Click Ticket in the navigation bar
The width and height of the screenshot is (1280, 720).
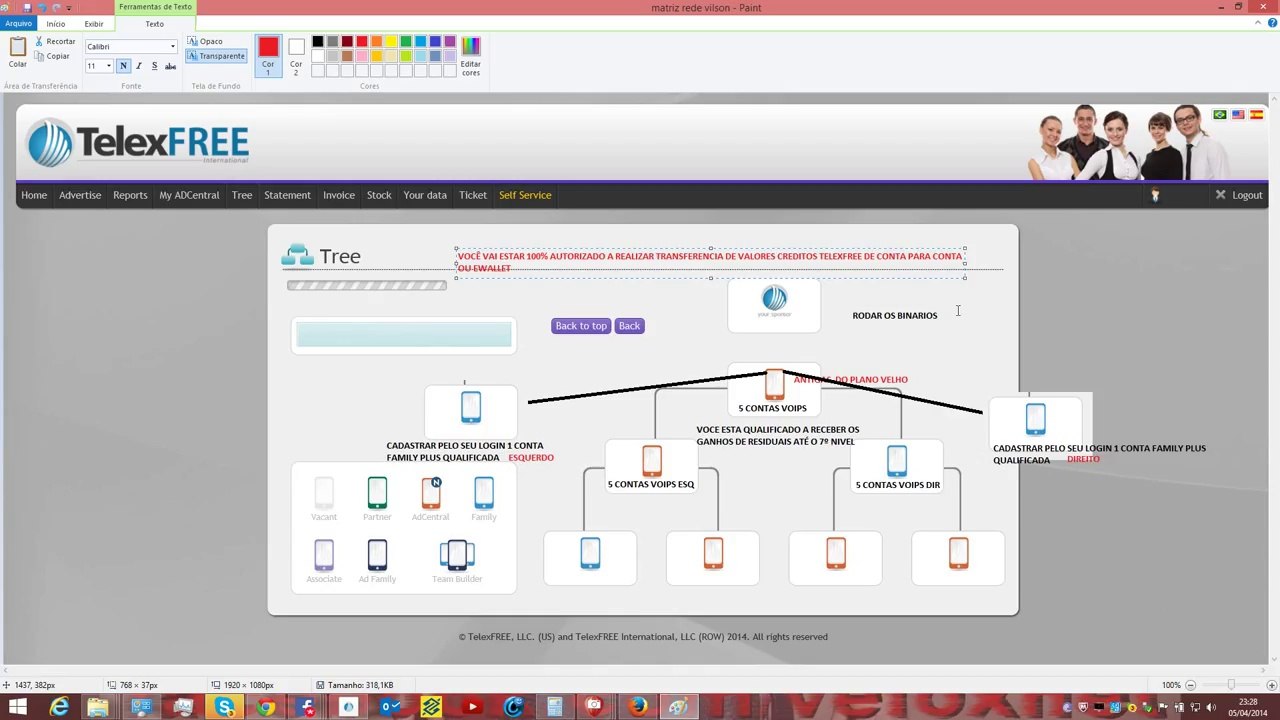click(x=473, y=195)
